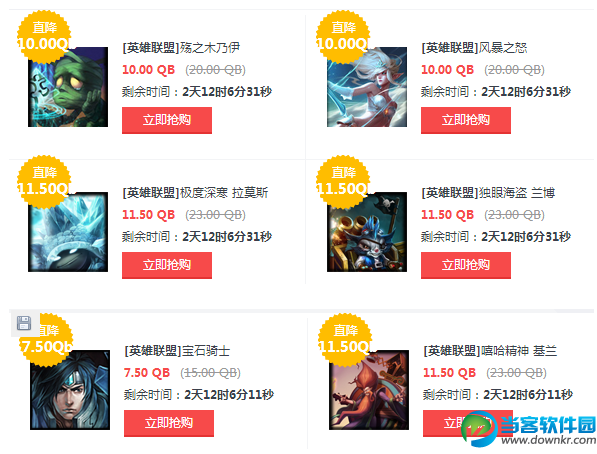Open the [英雄联盟]宝石骑士 title link
597x454 pixels.
pos(177,350)
